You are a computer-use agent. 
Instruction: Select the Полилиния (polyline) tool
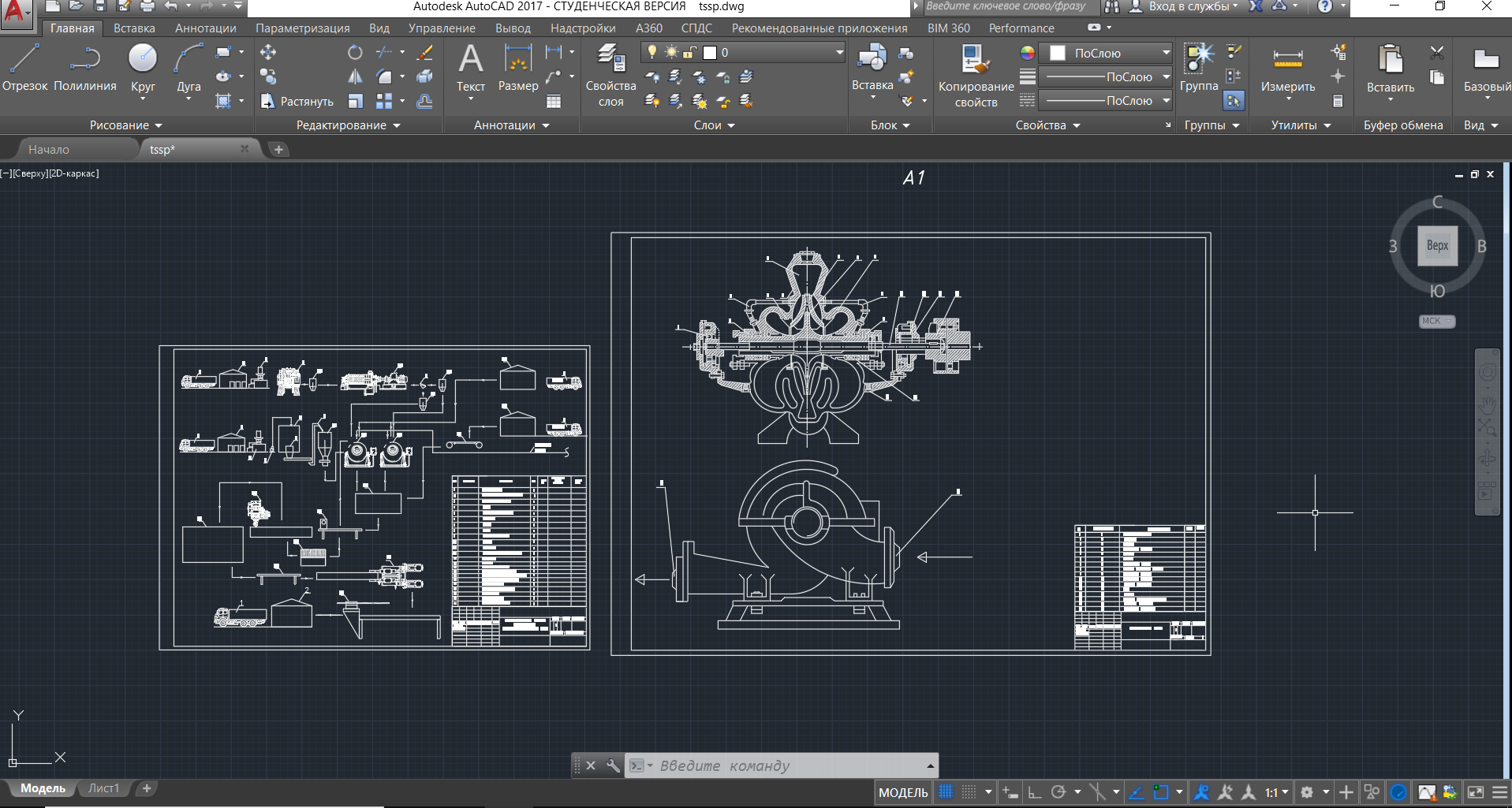pyautogui.click(x=84, y=69)
